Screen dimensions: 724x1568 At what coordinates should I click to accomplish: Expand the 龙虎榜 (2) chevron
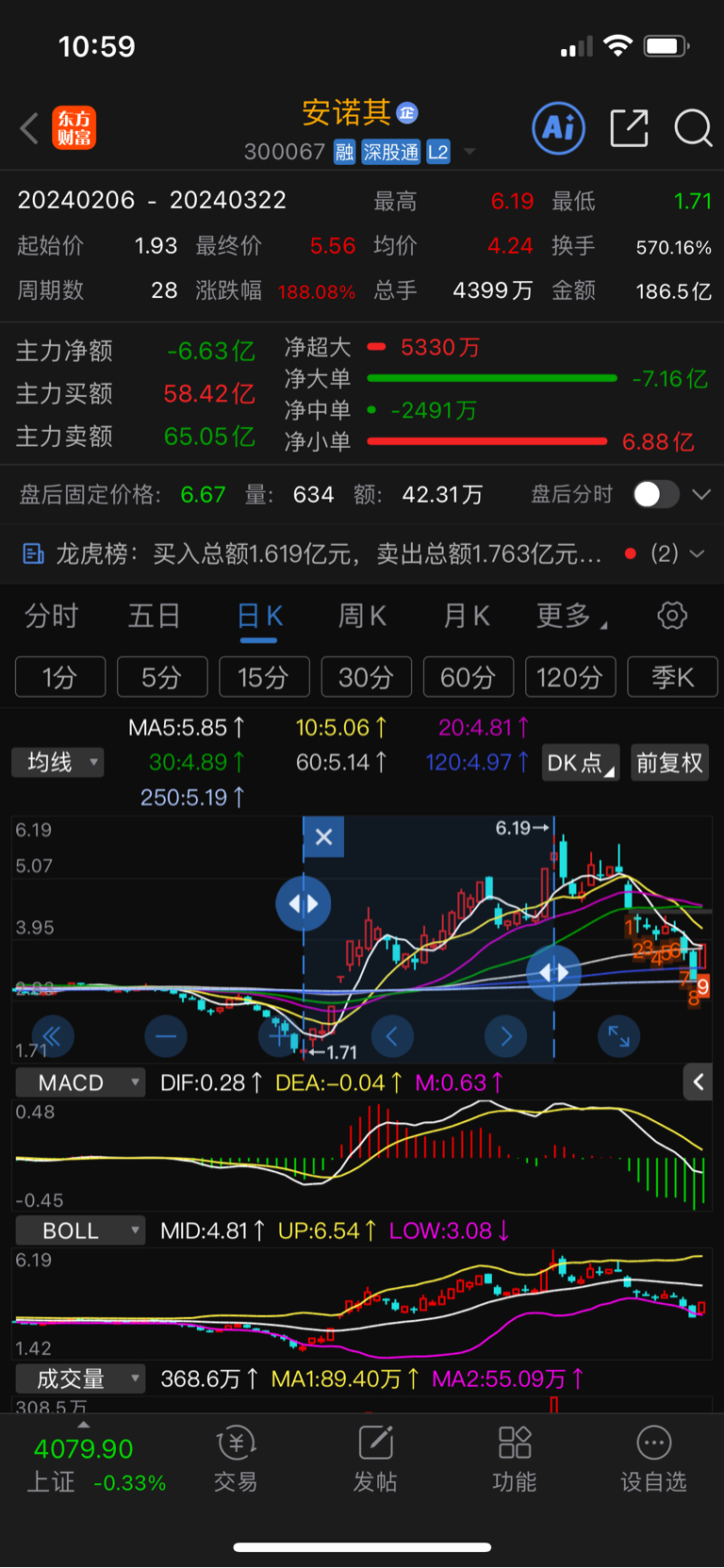tap(698, 554)
